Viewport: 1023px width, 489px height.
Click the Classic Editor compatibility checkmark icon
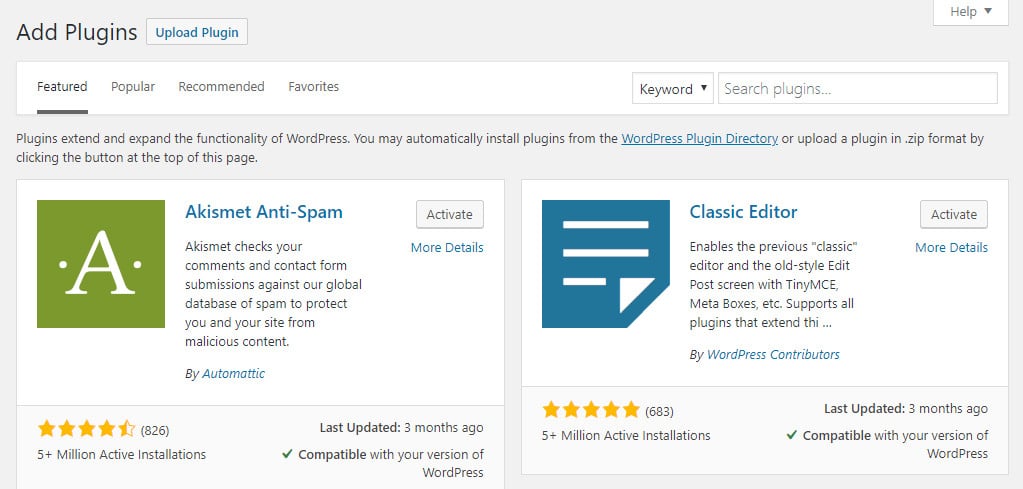(791, 435)
